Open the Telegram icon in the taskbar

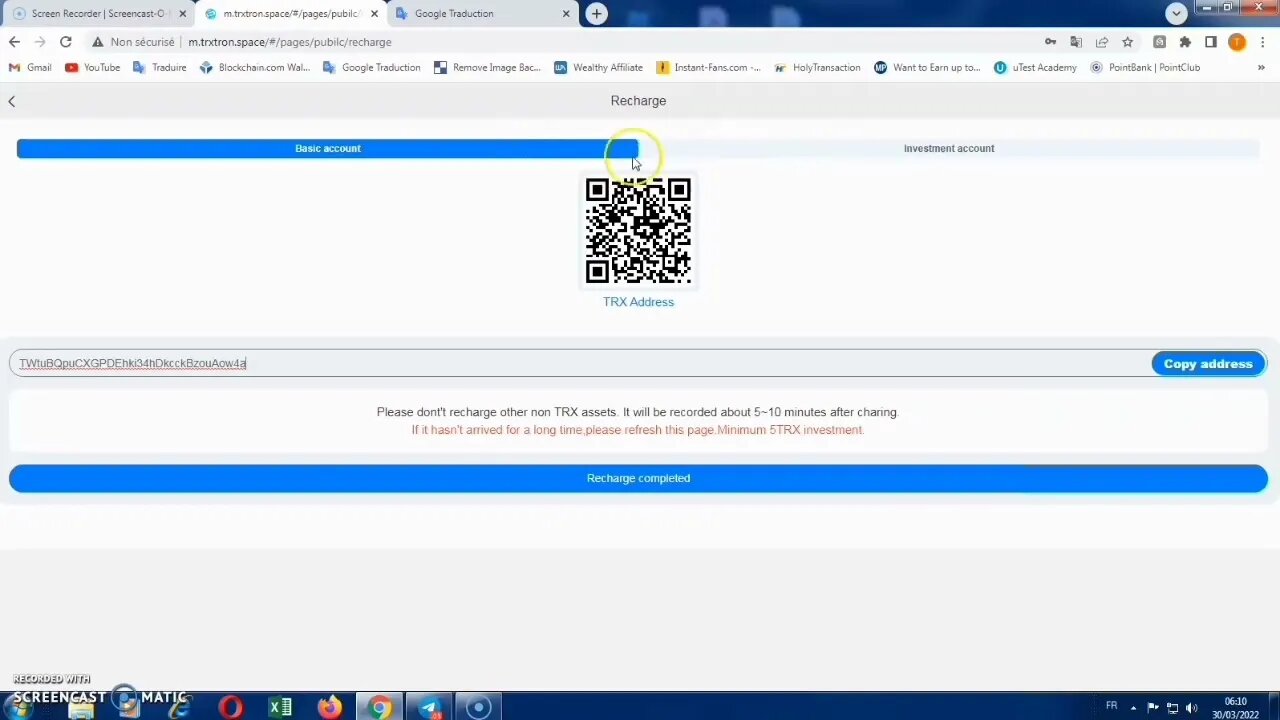(429, 707)
